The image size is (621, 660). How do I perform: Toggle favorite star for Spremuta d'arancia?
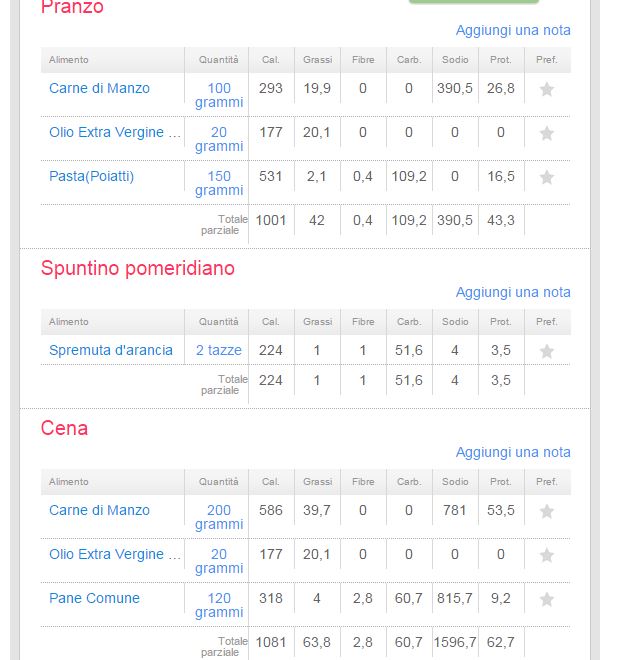point(546,351)
